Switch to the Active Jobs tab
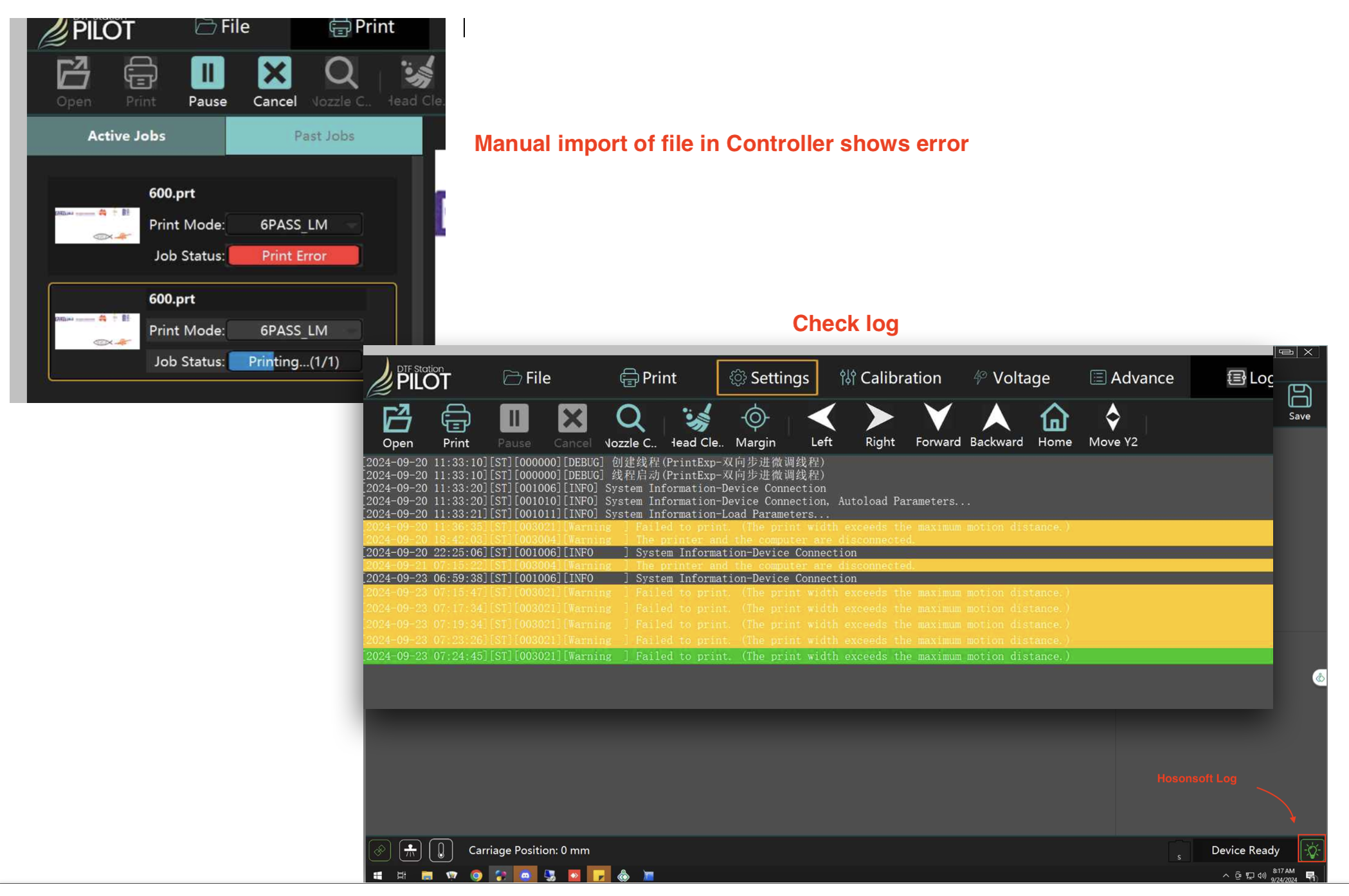1349x896 pixels. [x=126, y=136]
